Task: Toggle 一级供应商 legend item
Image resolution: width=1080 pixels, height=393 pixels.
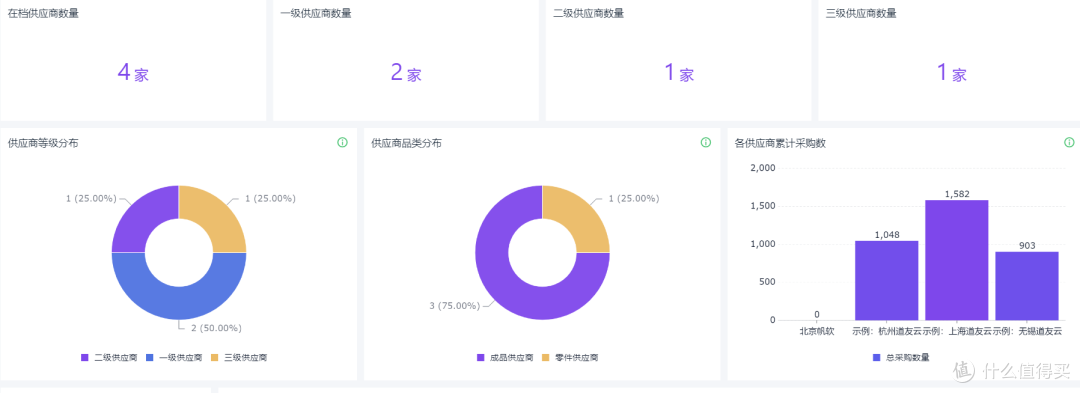Action: 174,357
